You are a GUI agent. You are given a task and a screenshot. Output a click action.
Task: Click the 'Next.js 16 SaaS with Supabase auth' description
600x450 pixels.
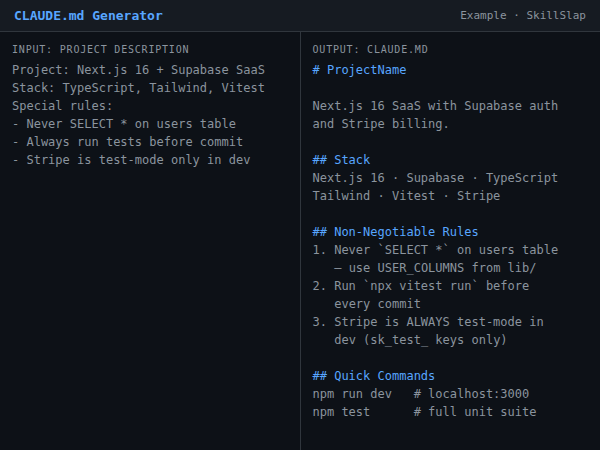click(435, 106)
